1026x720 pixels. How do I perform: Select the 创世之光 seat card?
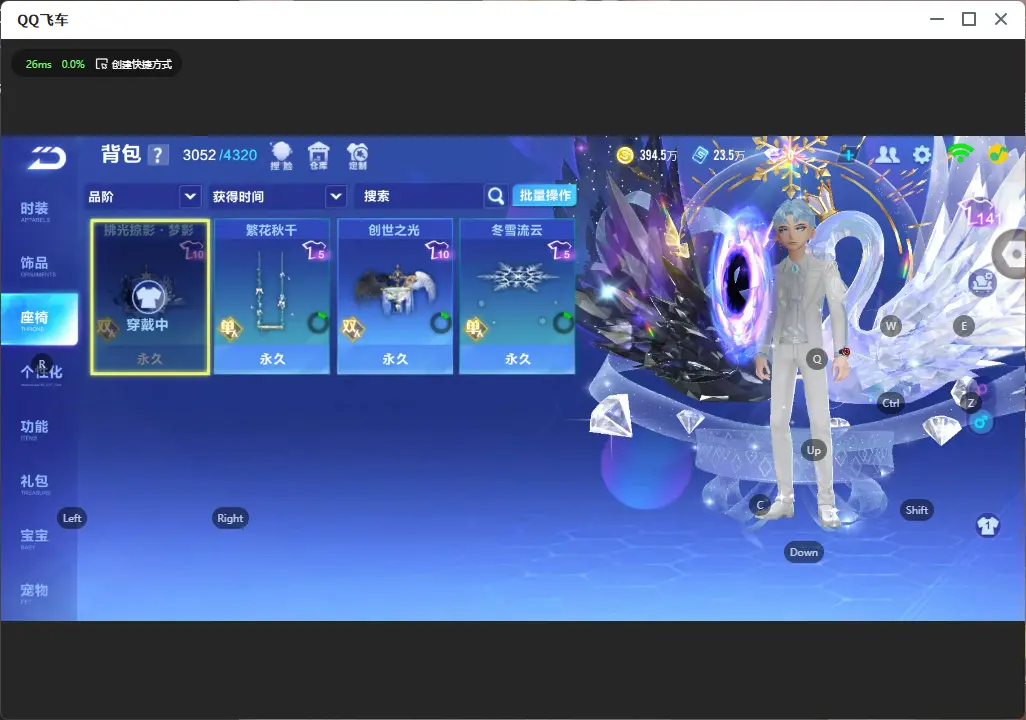(x=395, y=297)
